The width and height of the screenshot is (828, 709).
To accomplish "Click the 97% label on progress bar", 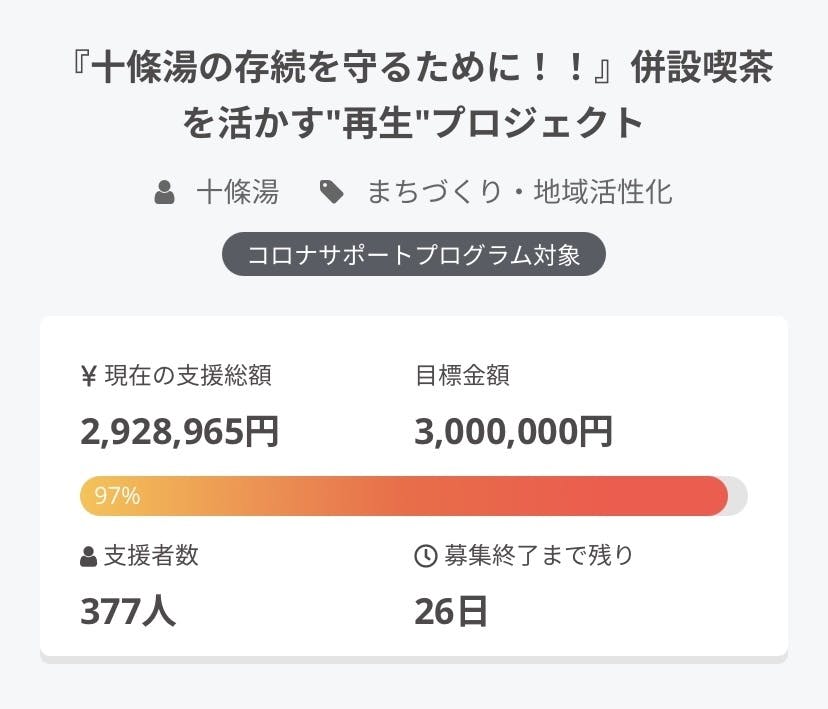I will click(117, 496).
